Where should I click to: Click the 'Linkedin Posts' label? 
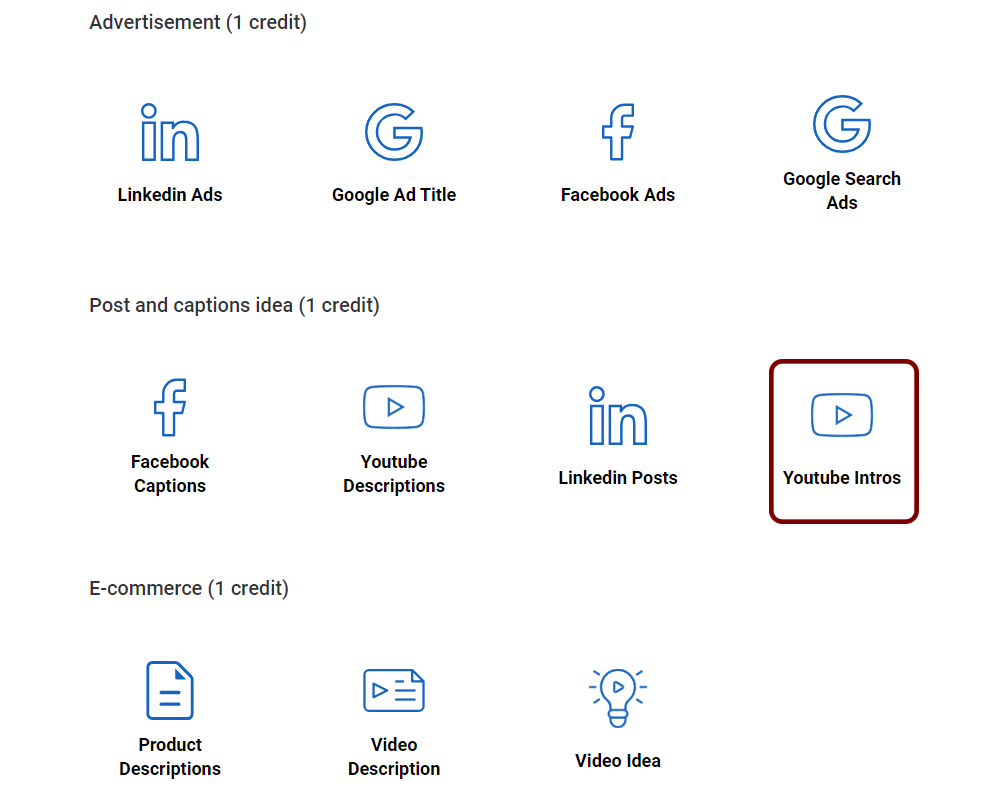(x=618, y=478)
